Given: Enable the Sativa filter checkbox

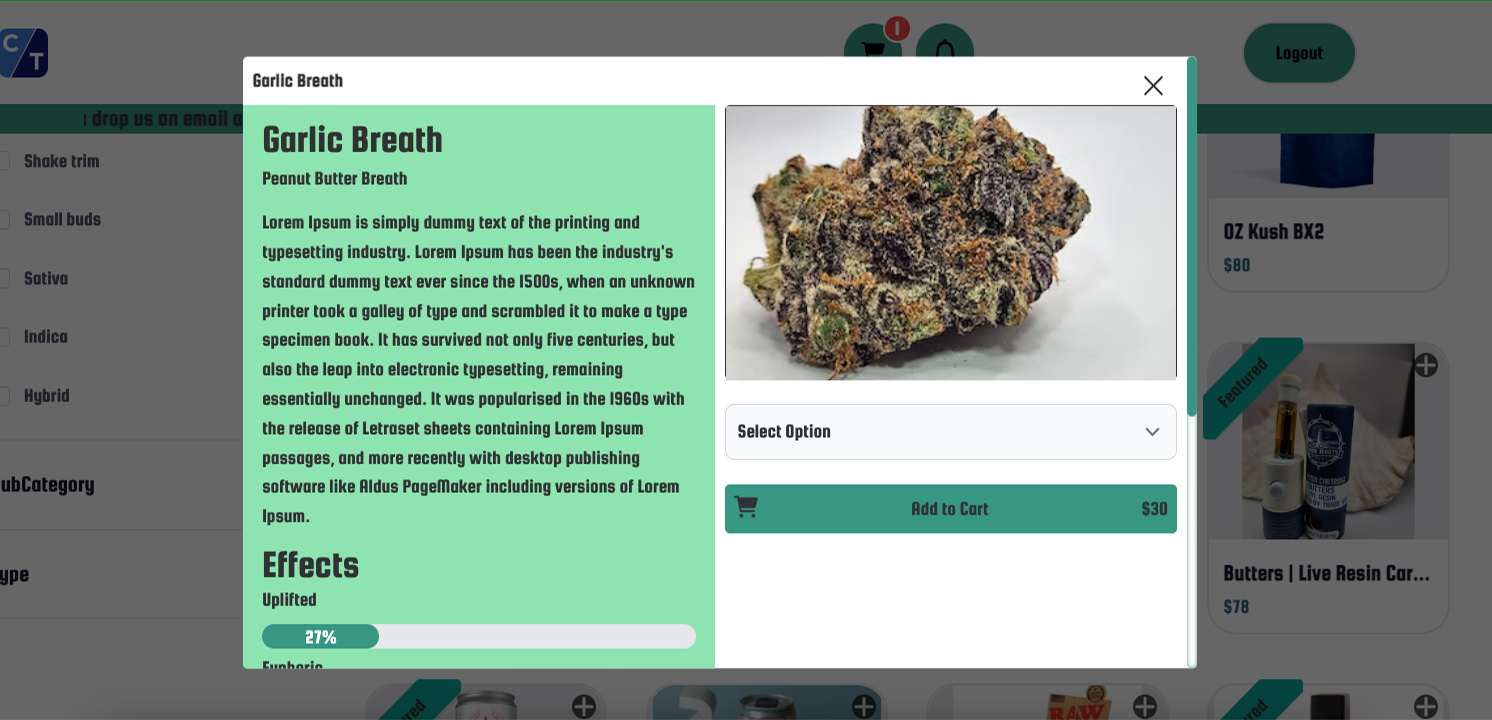Looking at the screenshot, I should pos(4,278).
